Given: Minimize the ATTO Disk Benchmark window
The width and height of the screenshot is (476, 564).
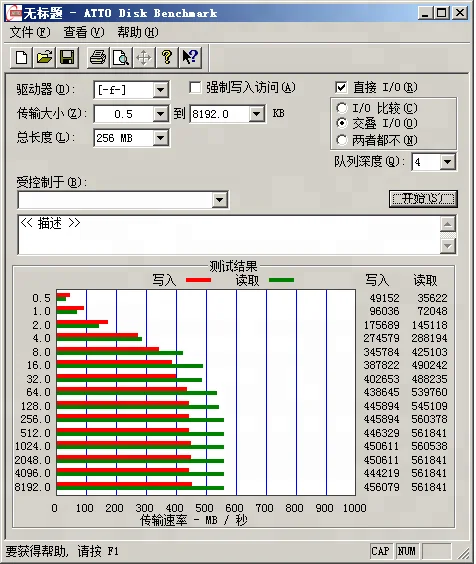Looking at the screenshot, I should click(425, 13).
